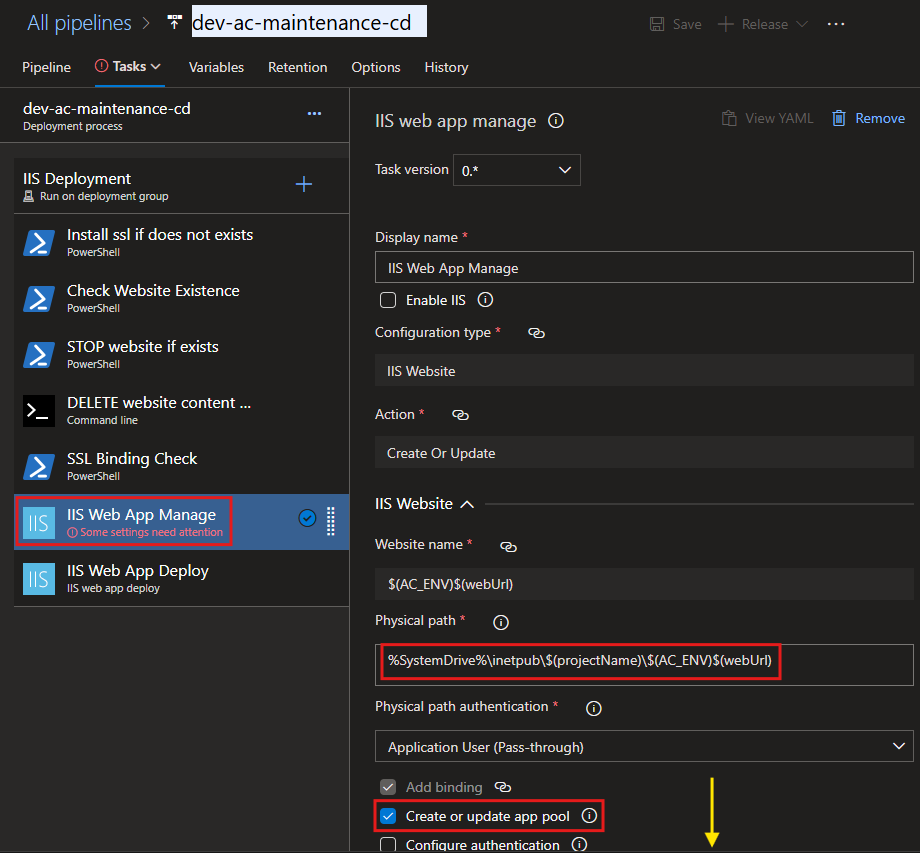Click the Website name field
The width and height of the screenshot is (920, 853).
644,584
